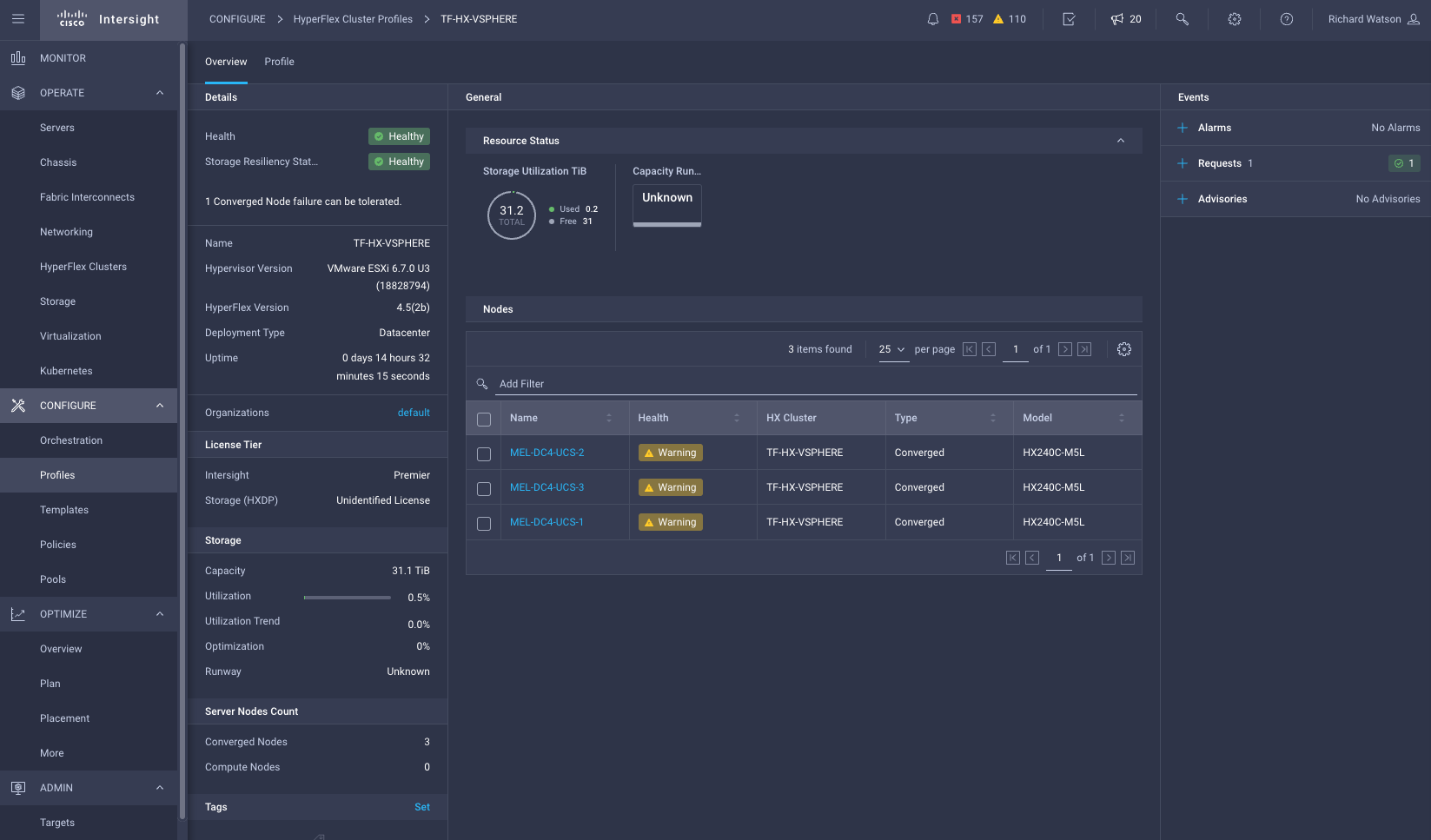Switch to the Profile tab
This screenshot has height=840, width=1431.
pyautogui.click(x=279, y=62)
